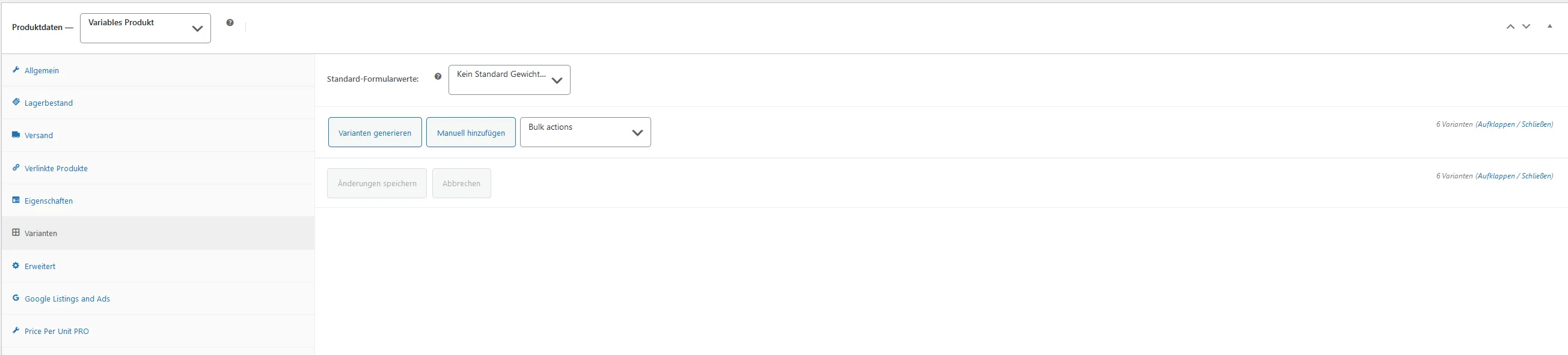1568x355 pixels.
Task: Open the Kein Standard Gewicht dropdown
Action: pyautogui.click(x=509, y=80)
